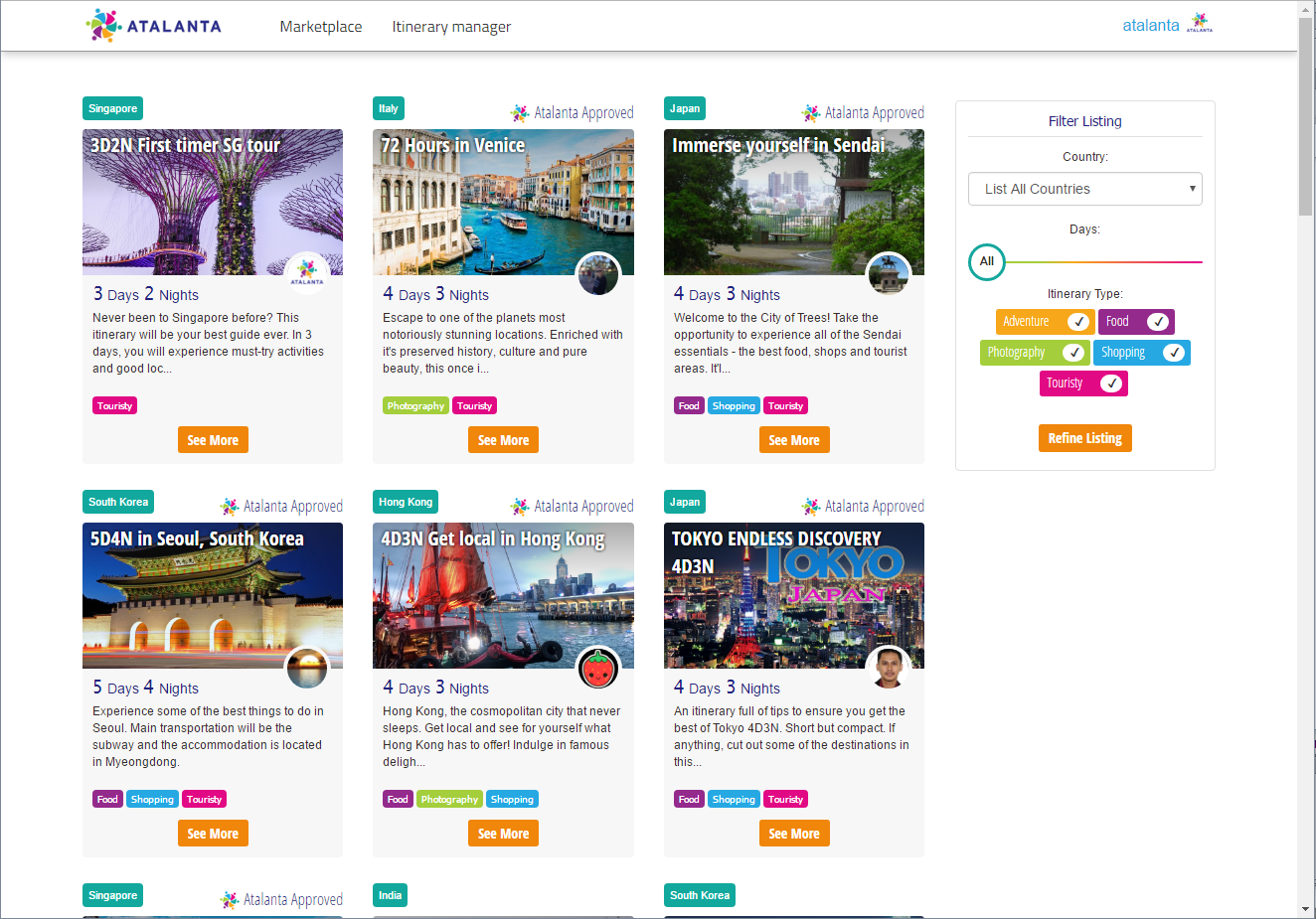Click See More on Seoul itinerary
The width and height of the screenshot is (1316, 919).
pos(213,834)
